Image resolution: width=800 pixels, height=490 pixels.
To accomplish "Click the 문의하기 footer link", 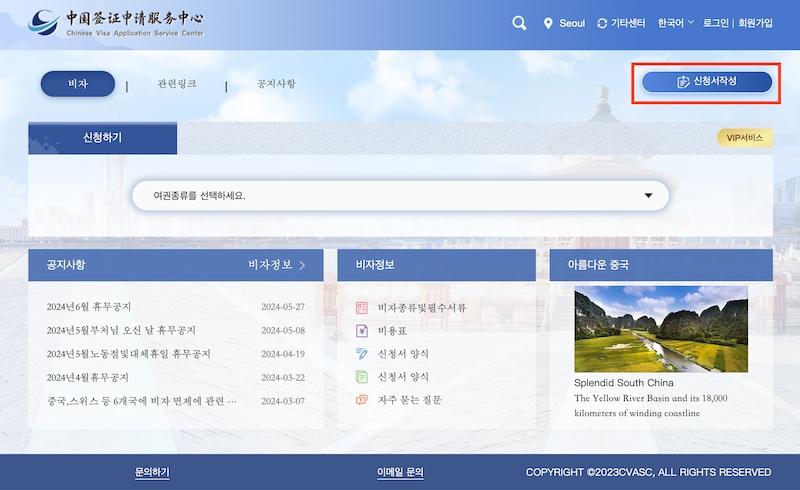I will pyautogui.click(x=152, y=472).
